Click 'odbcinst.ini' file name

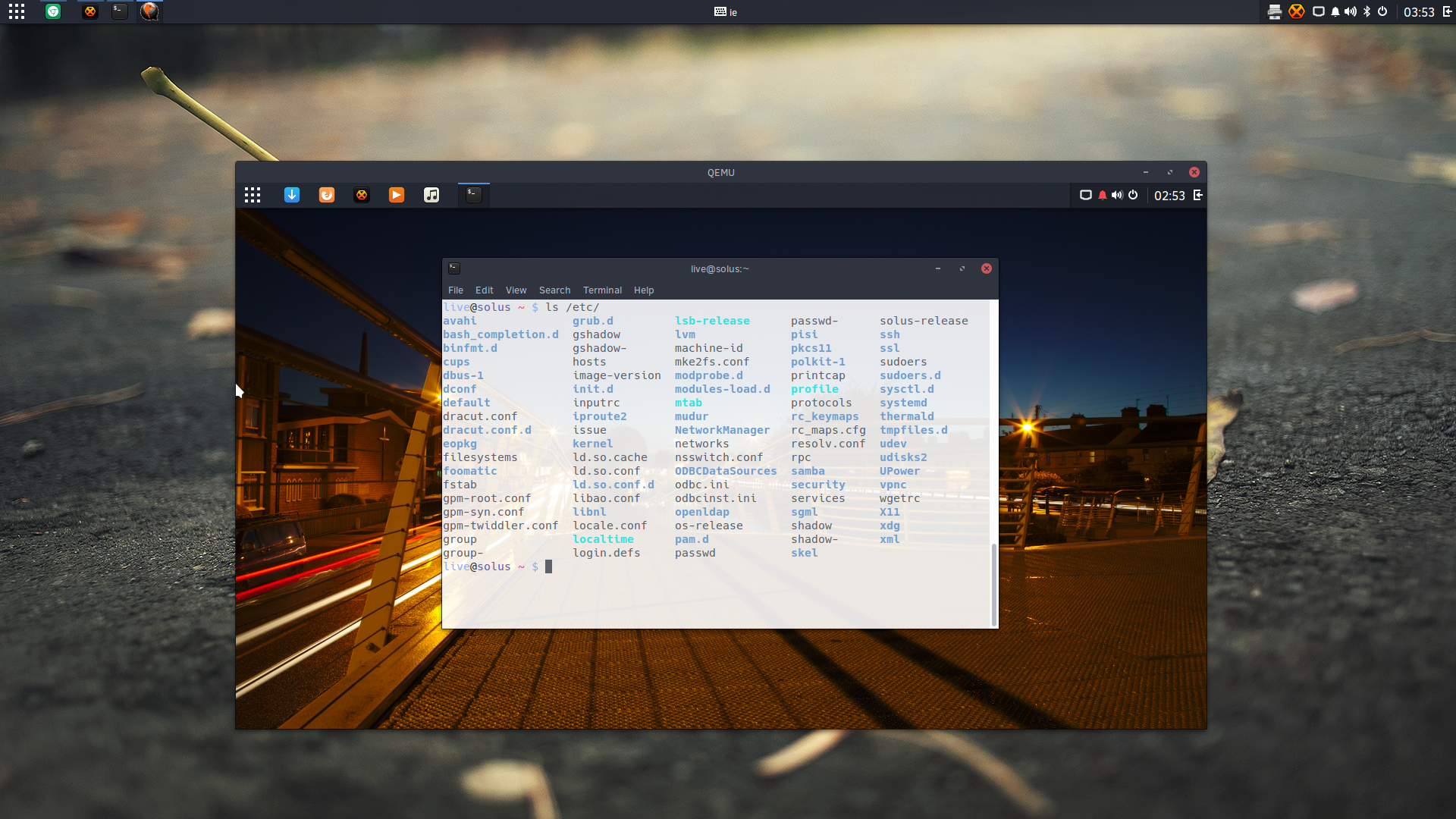[x=716, y=498]
